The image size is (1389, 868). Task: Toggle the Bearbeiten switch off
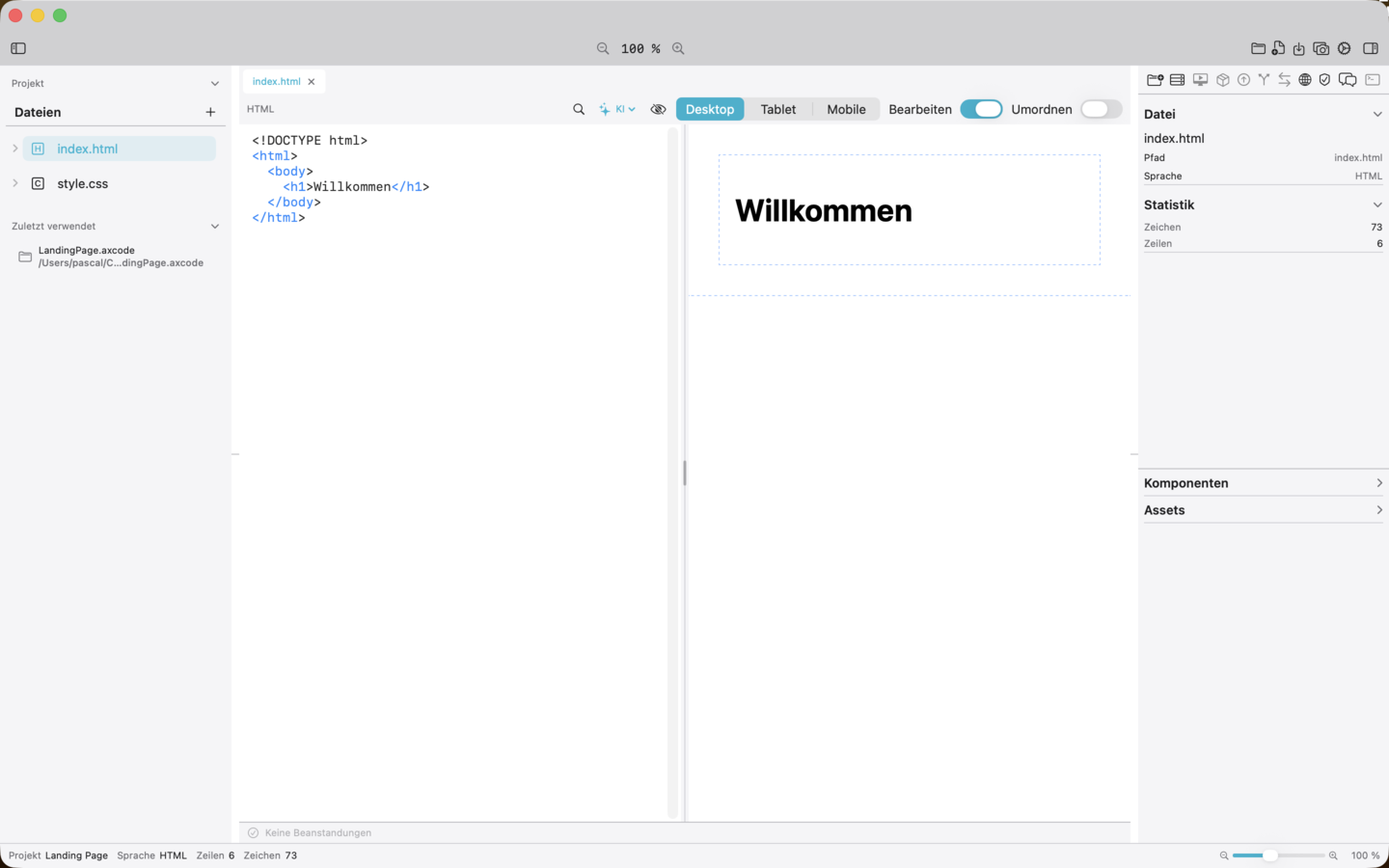(x=982, y=109)
